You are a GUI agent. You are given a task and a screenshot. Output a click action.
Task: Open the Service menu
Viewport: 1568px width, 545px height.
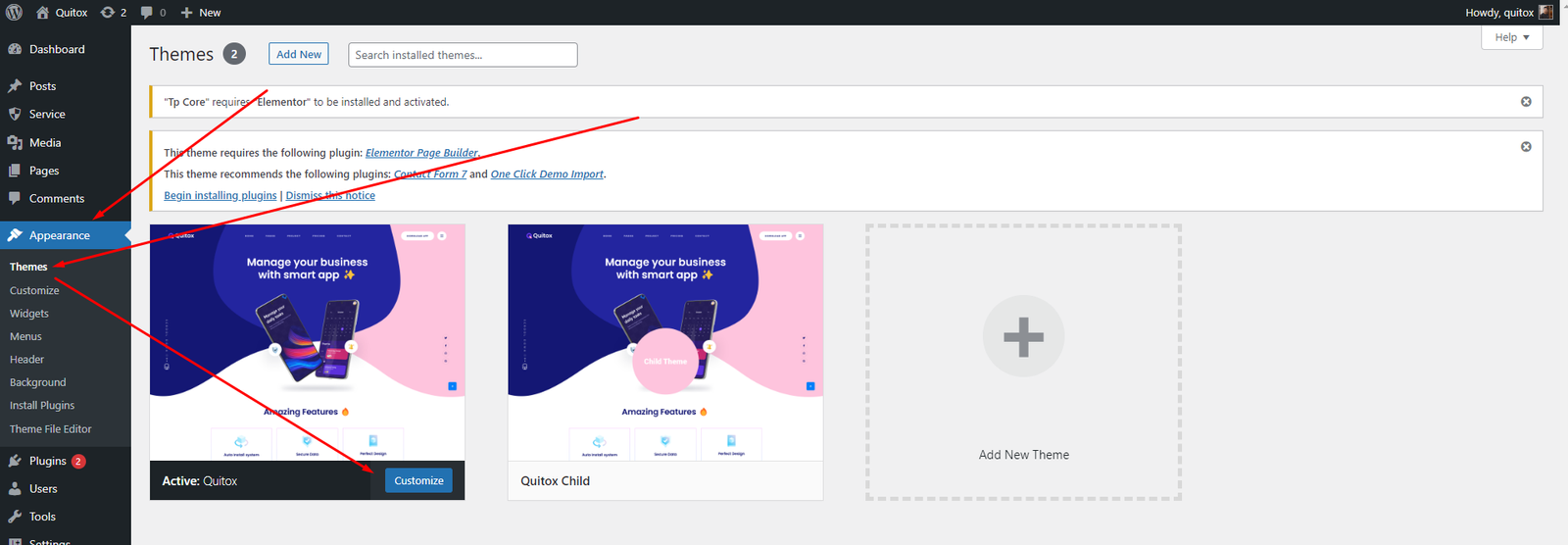[47, 115]
